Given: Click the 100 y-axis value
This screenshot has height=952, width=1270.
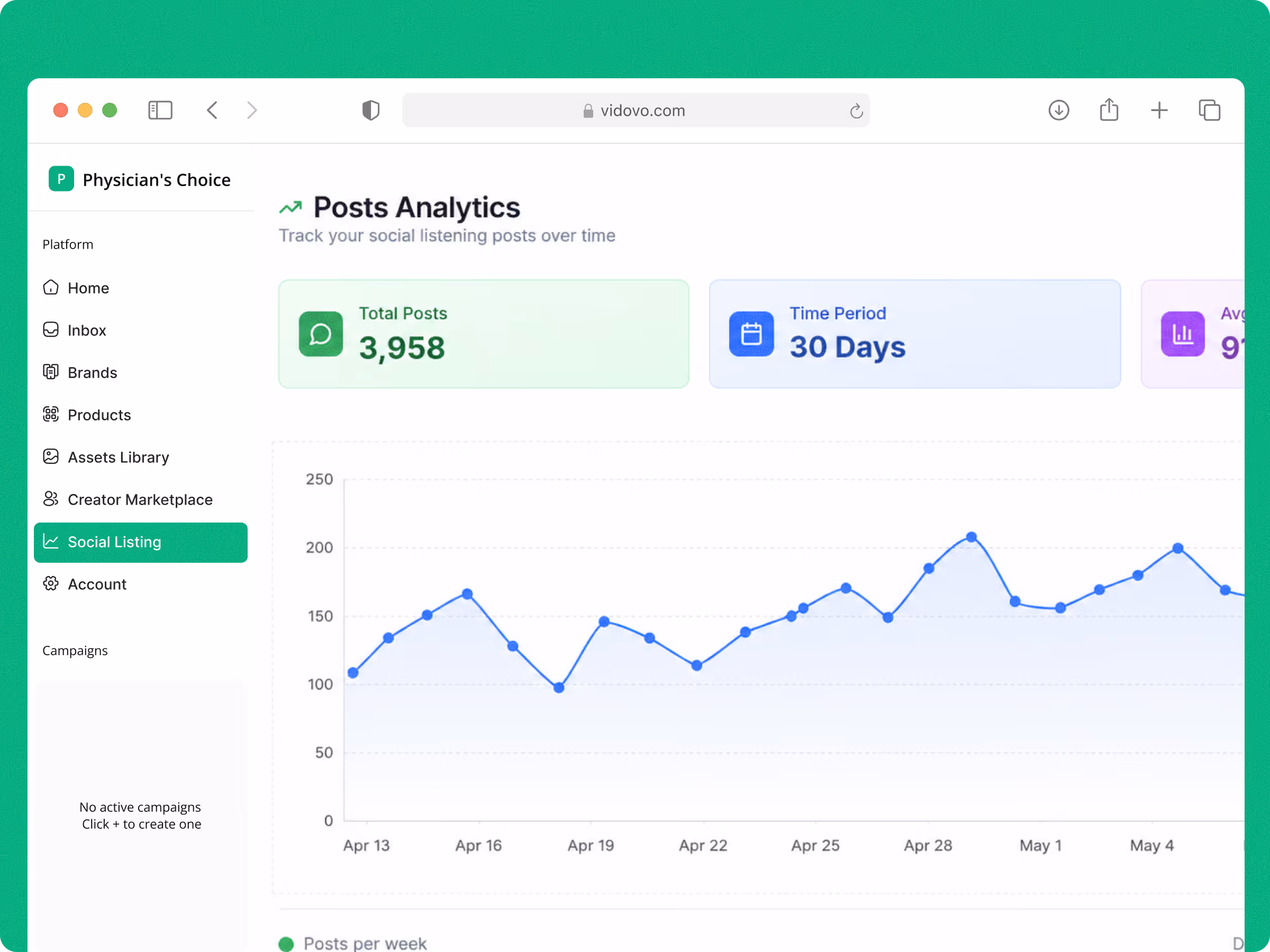Looking at the screenshot, I should (320, 684).
